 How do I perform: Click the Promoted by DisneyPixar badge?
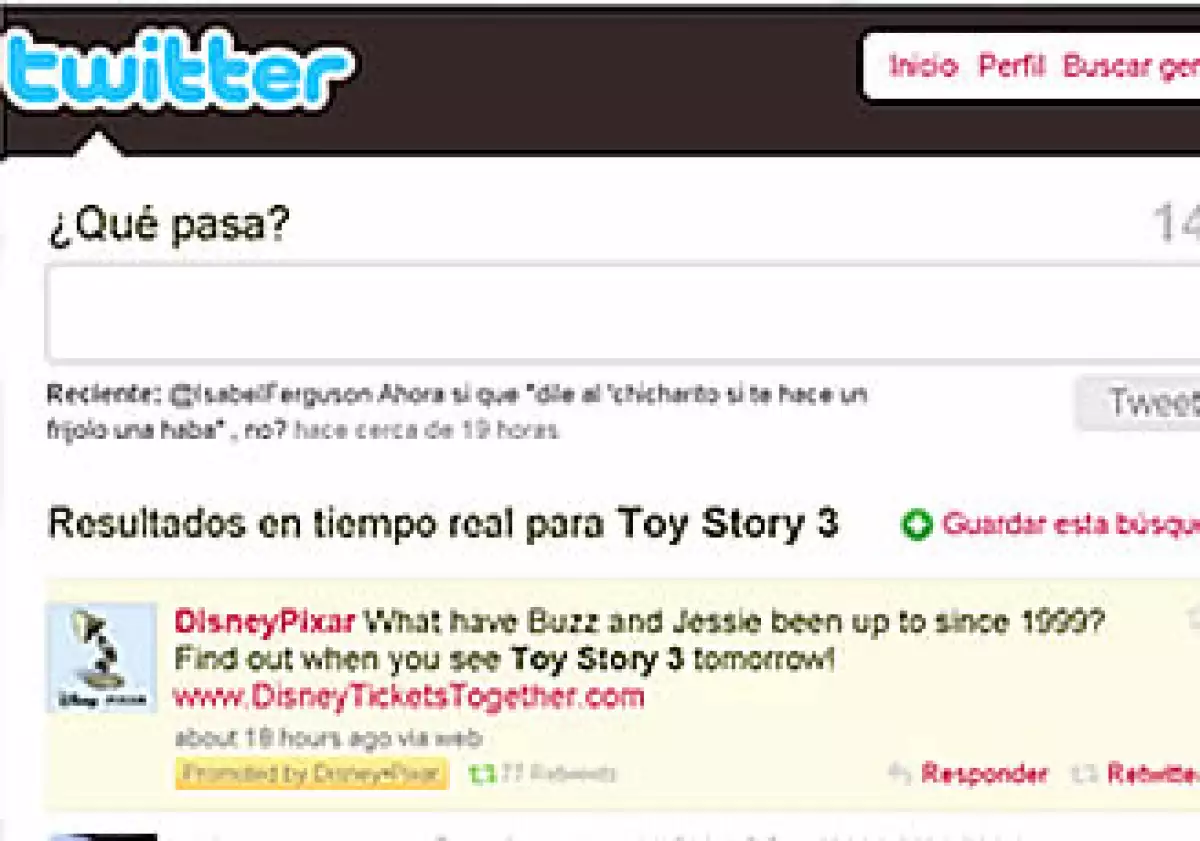(x=311, y=773)
